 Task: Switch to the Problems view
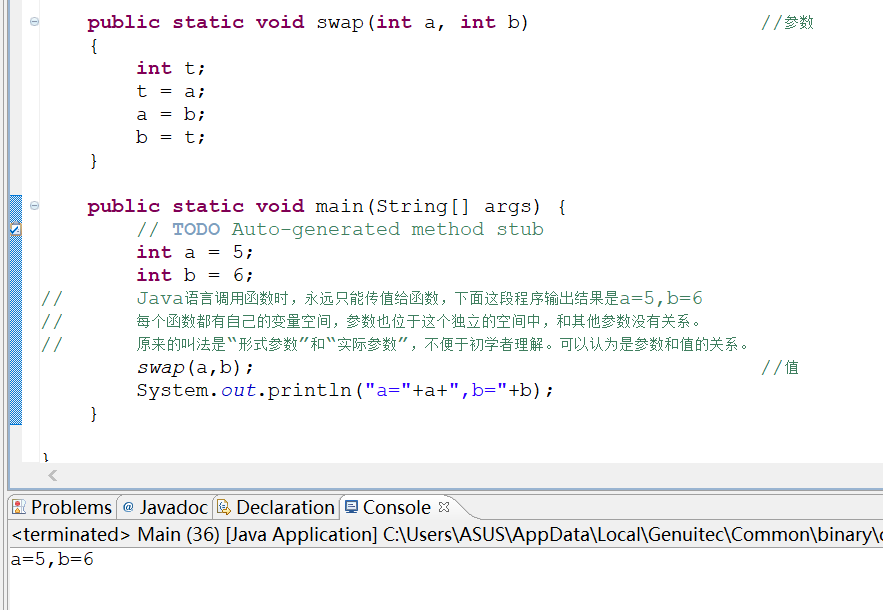[70, 507]
